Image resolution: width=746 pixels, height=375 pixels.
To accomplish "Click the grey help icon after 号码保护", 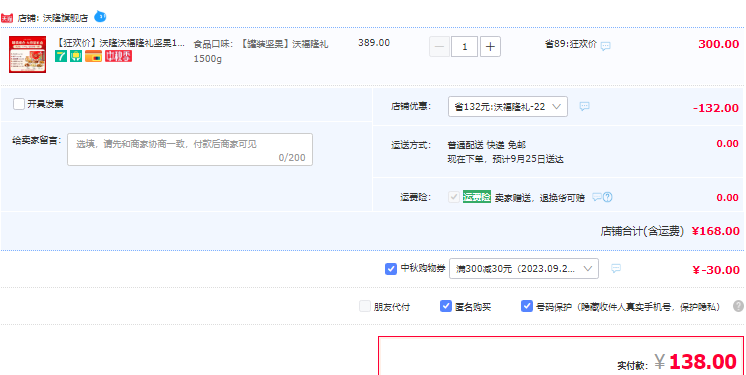I will pyautogui.click(x=738, y=306).
